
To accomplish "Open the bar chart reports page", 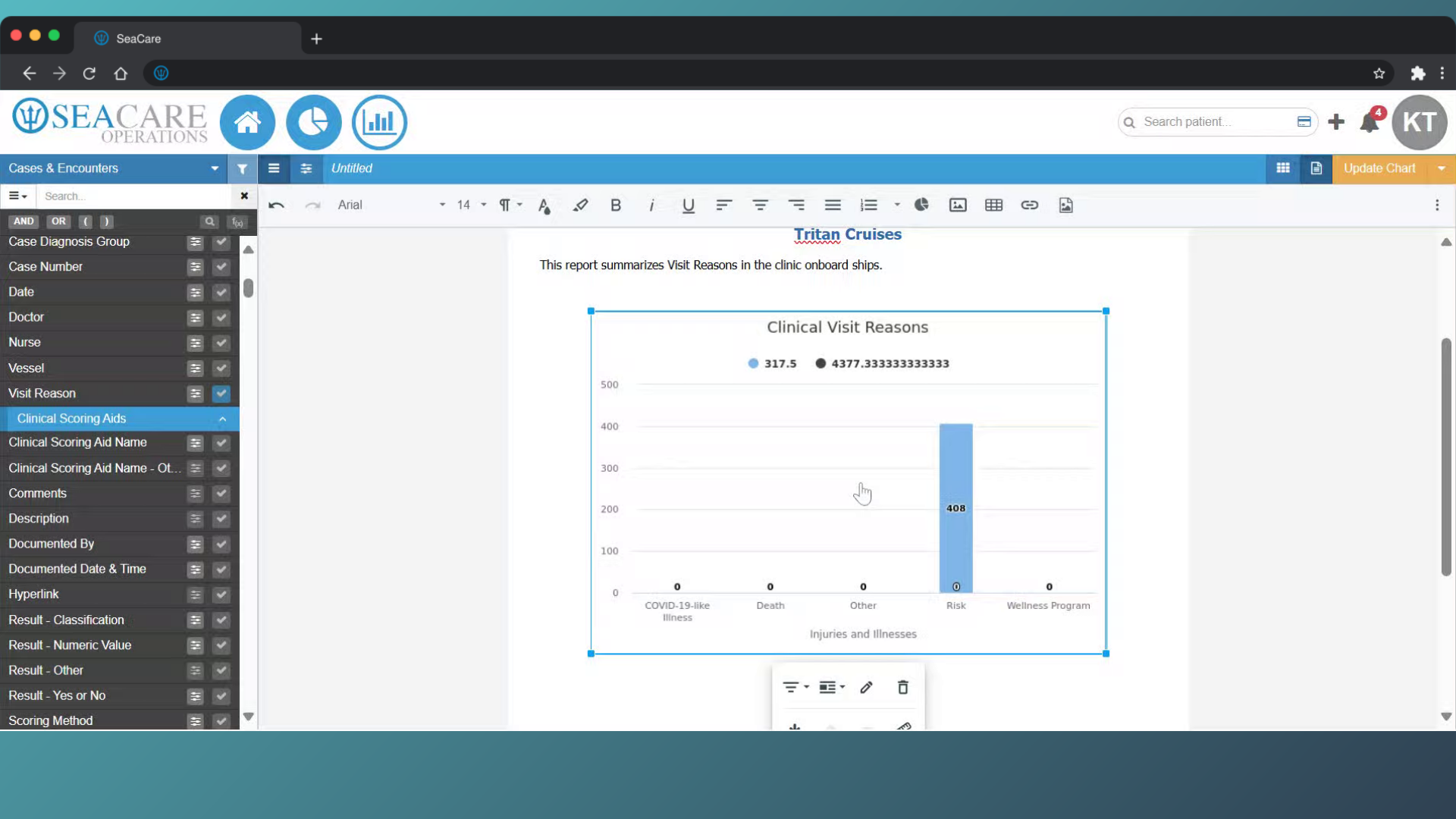I will pyautogui.click(x=379, y=122).
